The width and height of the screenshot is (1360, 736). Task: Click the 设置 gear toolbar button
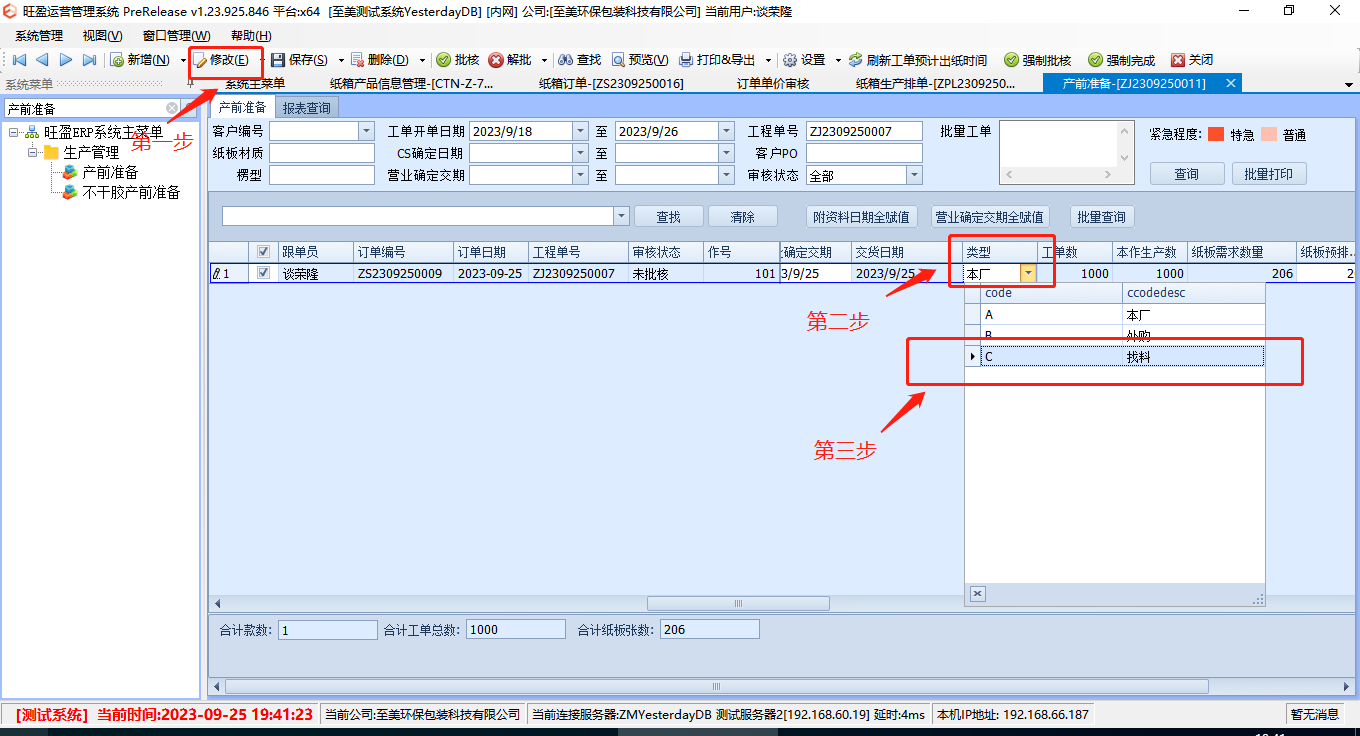(804, 60)
